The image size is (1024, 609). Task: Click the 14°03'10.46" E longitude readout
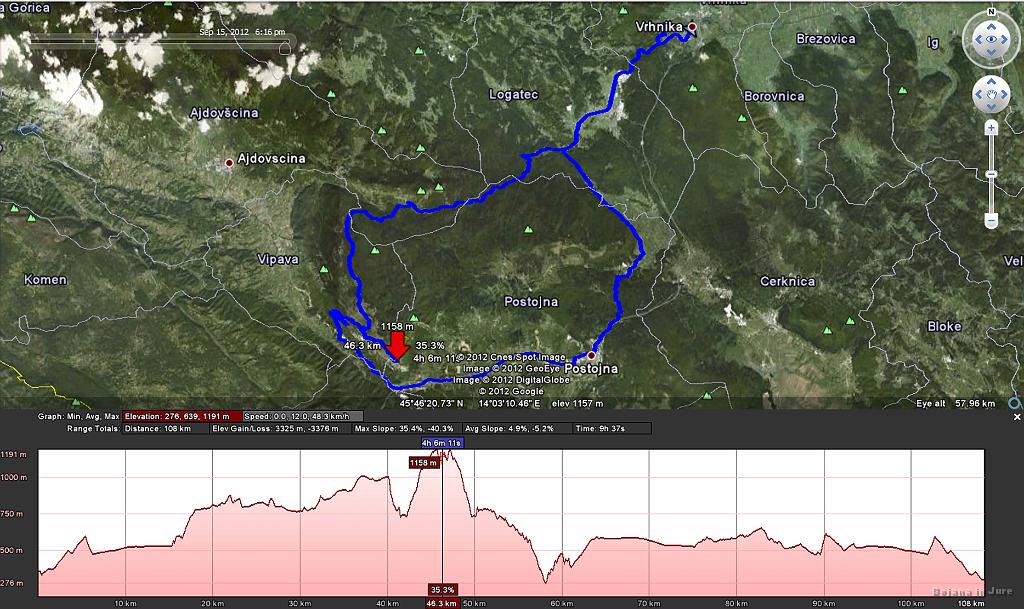point(509,403)
